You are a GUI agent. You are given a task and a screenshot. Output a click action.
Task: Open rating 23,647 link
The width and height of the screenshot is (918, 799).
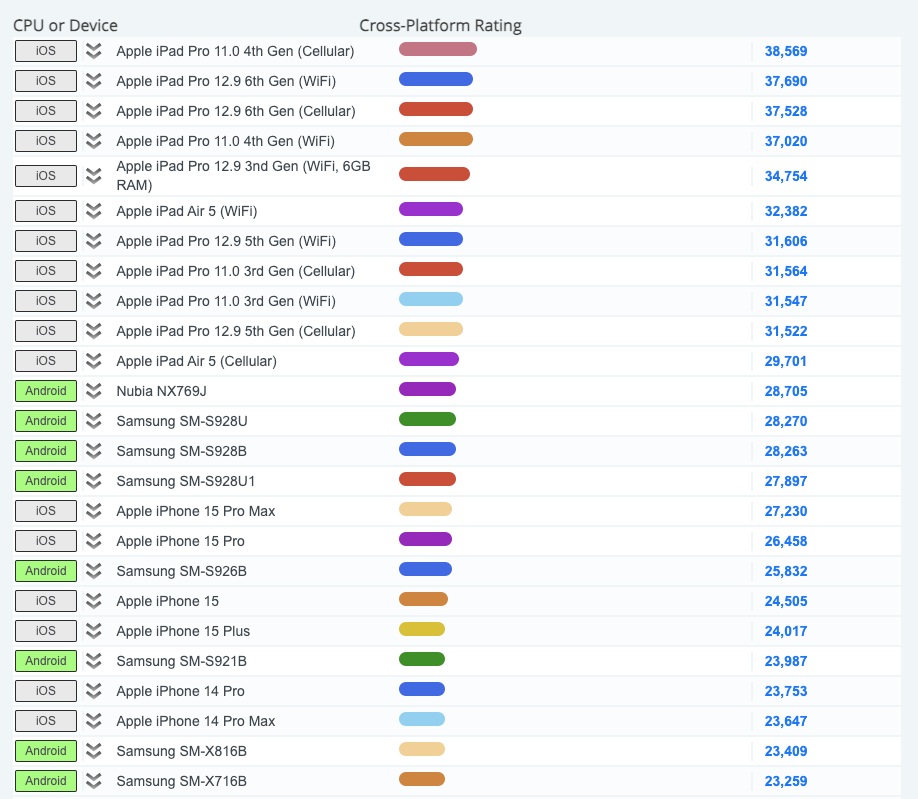[x=786, y=722]
